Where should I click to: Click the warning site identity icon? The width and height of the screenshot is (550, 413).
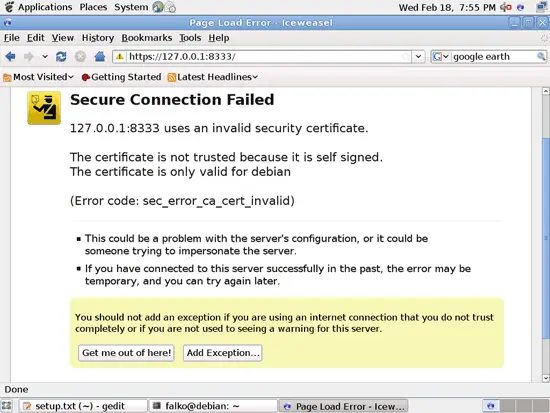[x=120, y=56]
